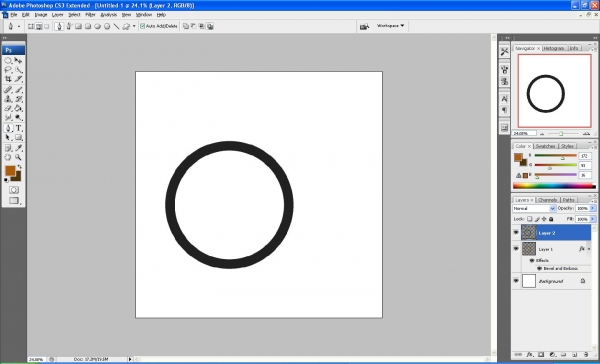Image resolution: width=600 pixels, height=364 pixels.
Task: Switch to the Channels tab
Action: click(x=548, y=200)
